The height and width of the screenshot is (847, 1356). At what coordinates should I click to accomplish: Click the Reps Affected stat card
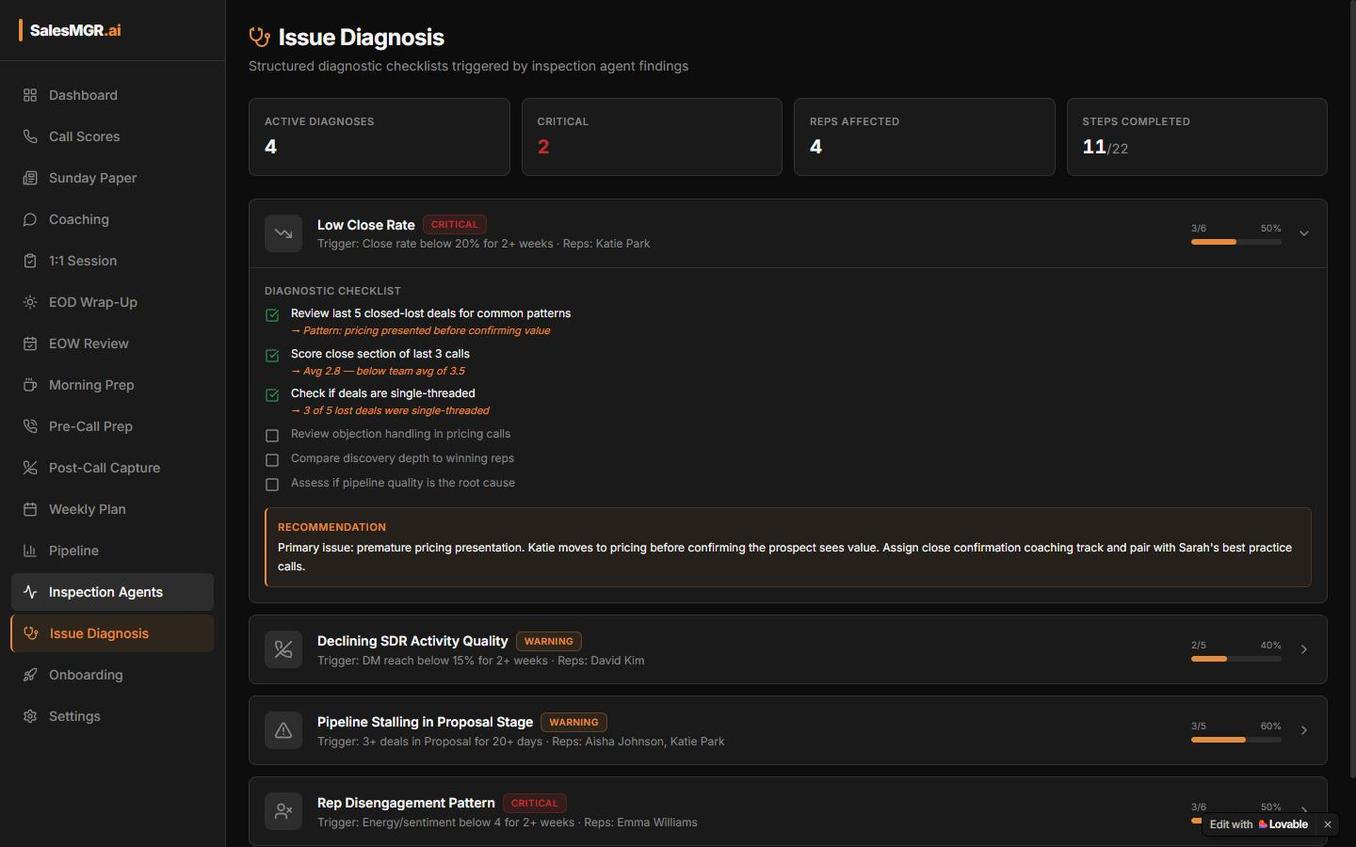pyautogui.click(x=924, y=137)
